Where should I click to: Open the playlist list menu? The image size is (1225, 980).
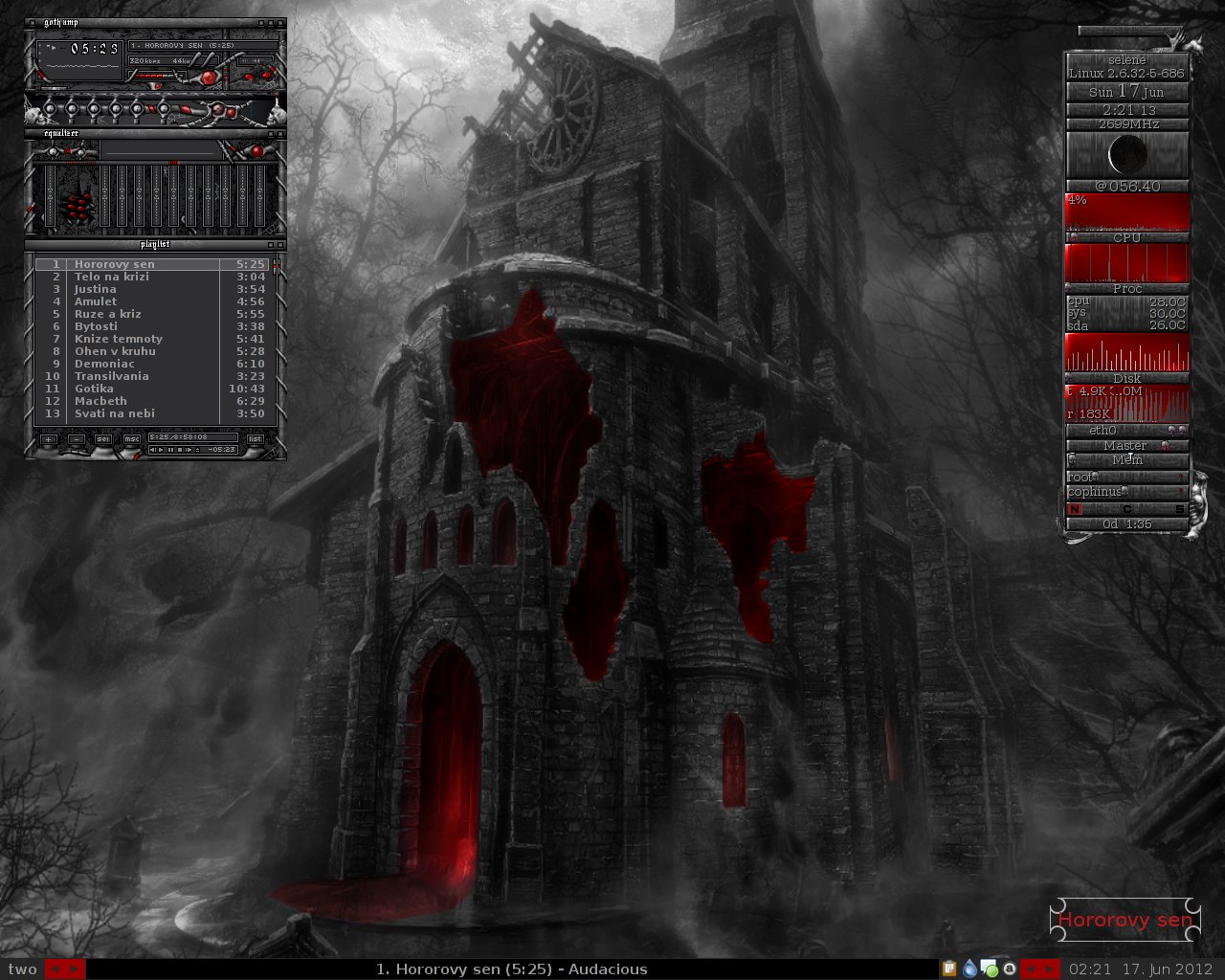[x=255, y=439]
